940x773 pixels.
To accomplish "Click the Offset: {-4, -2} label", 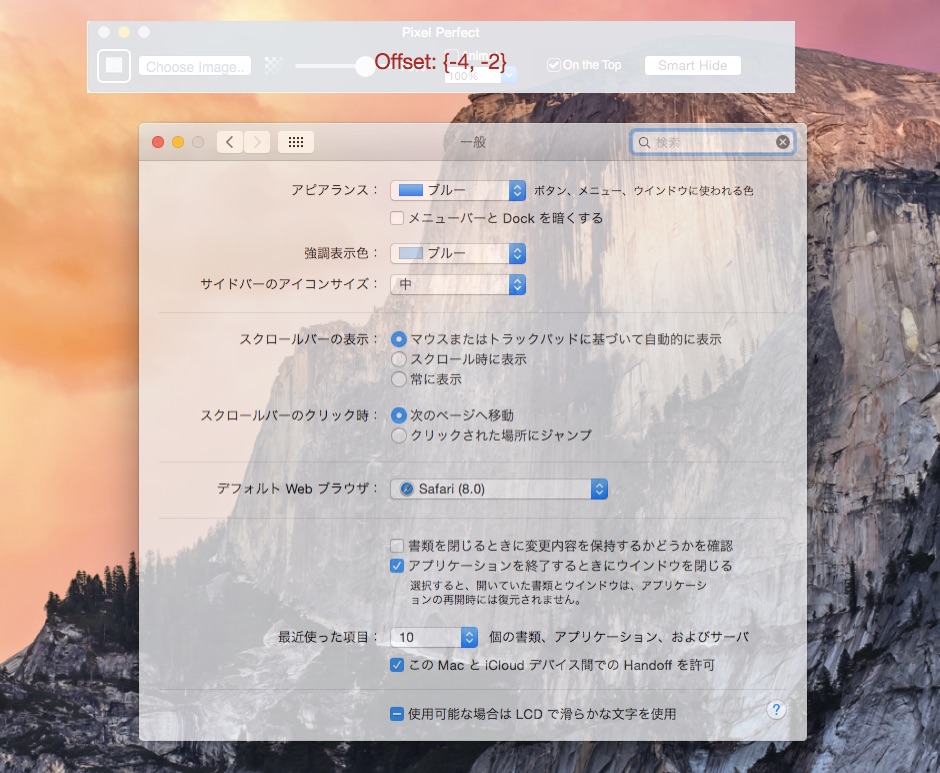I will 441,61.
